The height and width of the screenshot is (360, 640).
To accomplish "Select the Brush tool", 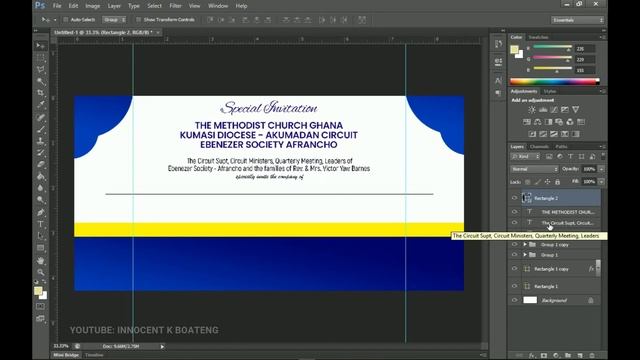I will tap(40, 129).
